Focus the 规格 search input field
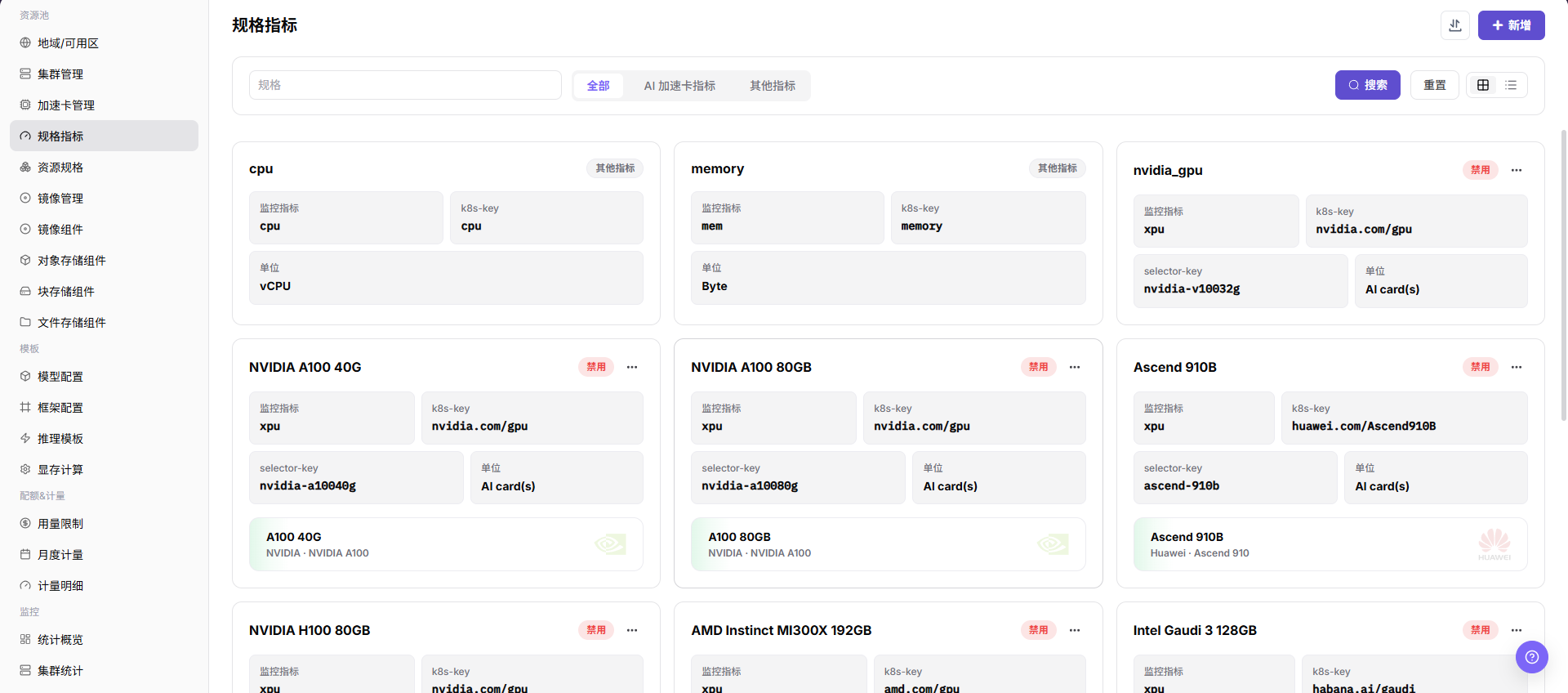This screenshot has width=1568, height=693. click(405, 85)
